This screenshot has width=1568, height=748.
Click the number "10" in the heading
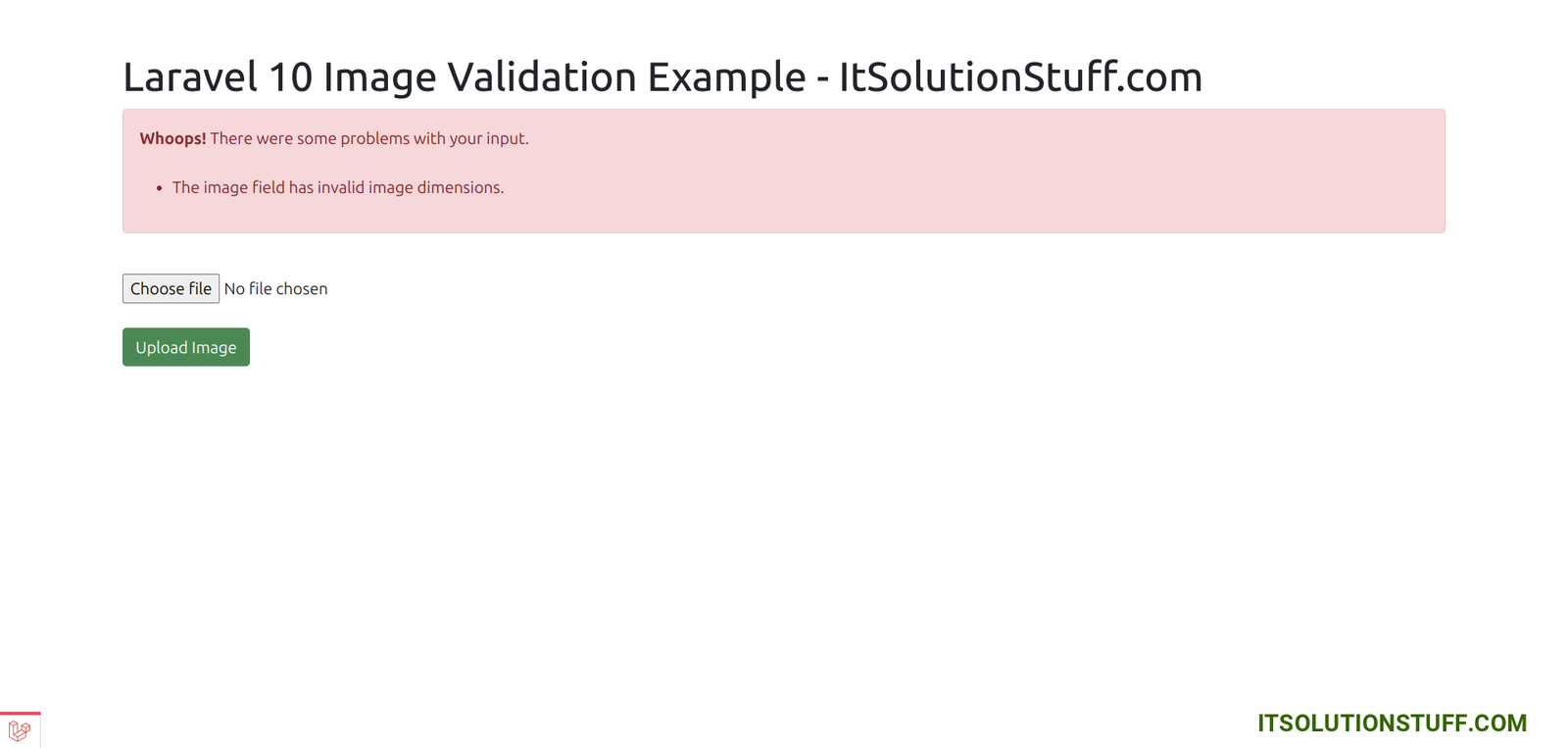click(x=290, y=76)
